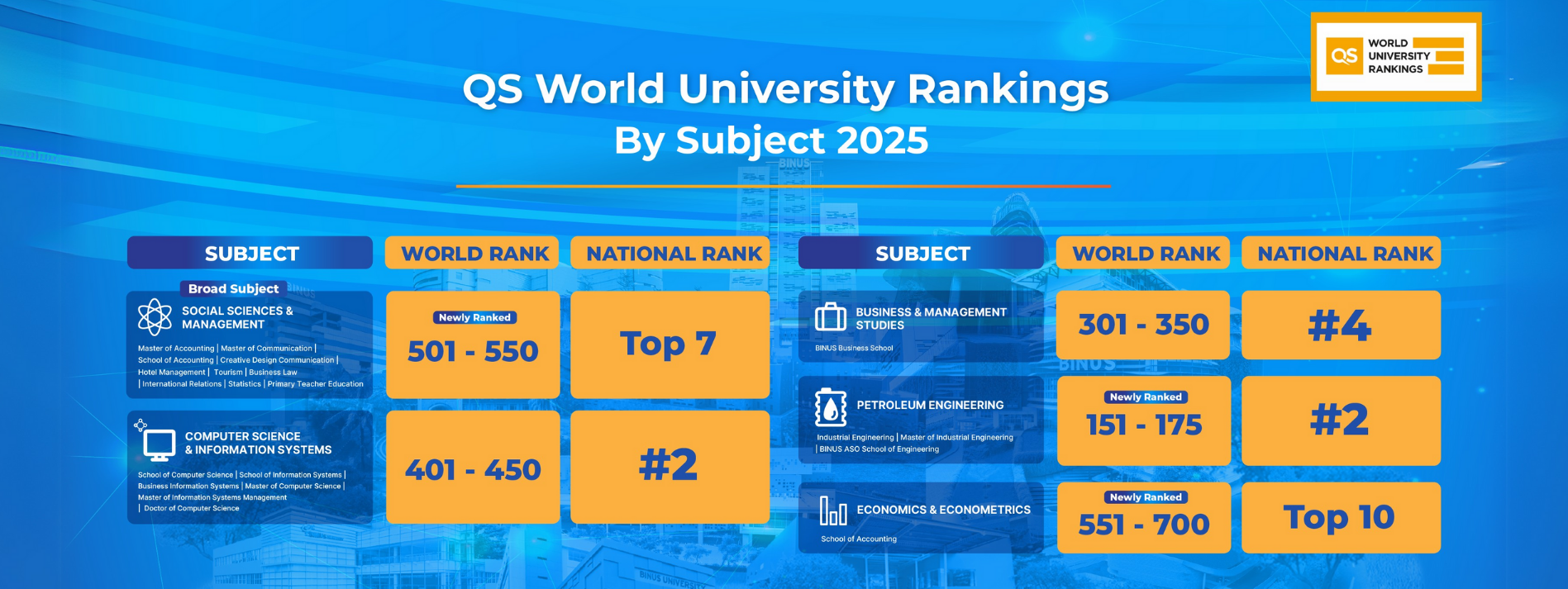
Task: Click the Newly Ranked badge above 551 - 700
Action: coord(1146,497)
